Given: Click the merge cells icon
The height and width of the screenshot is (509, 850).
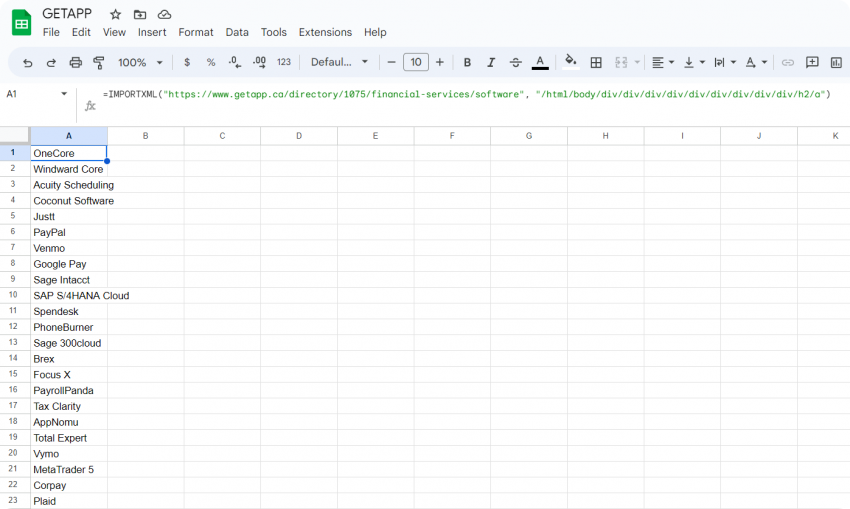Looking at the screenshot, I should coord(621,62).
